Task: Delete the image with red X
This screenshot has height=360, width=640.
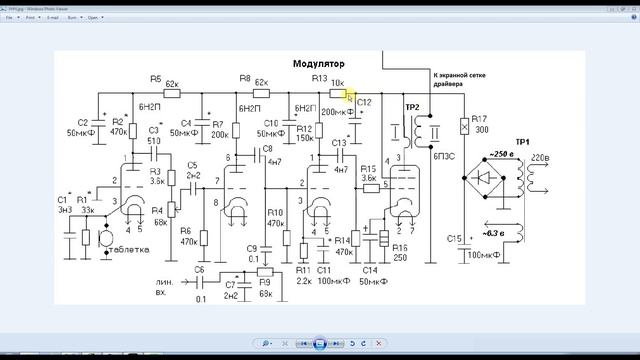Action: (379, 344)
